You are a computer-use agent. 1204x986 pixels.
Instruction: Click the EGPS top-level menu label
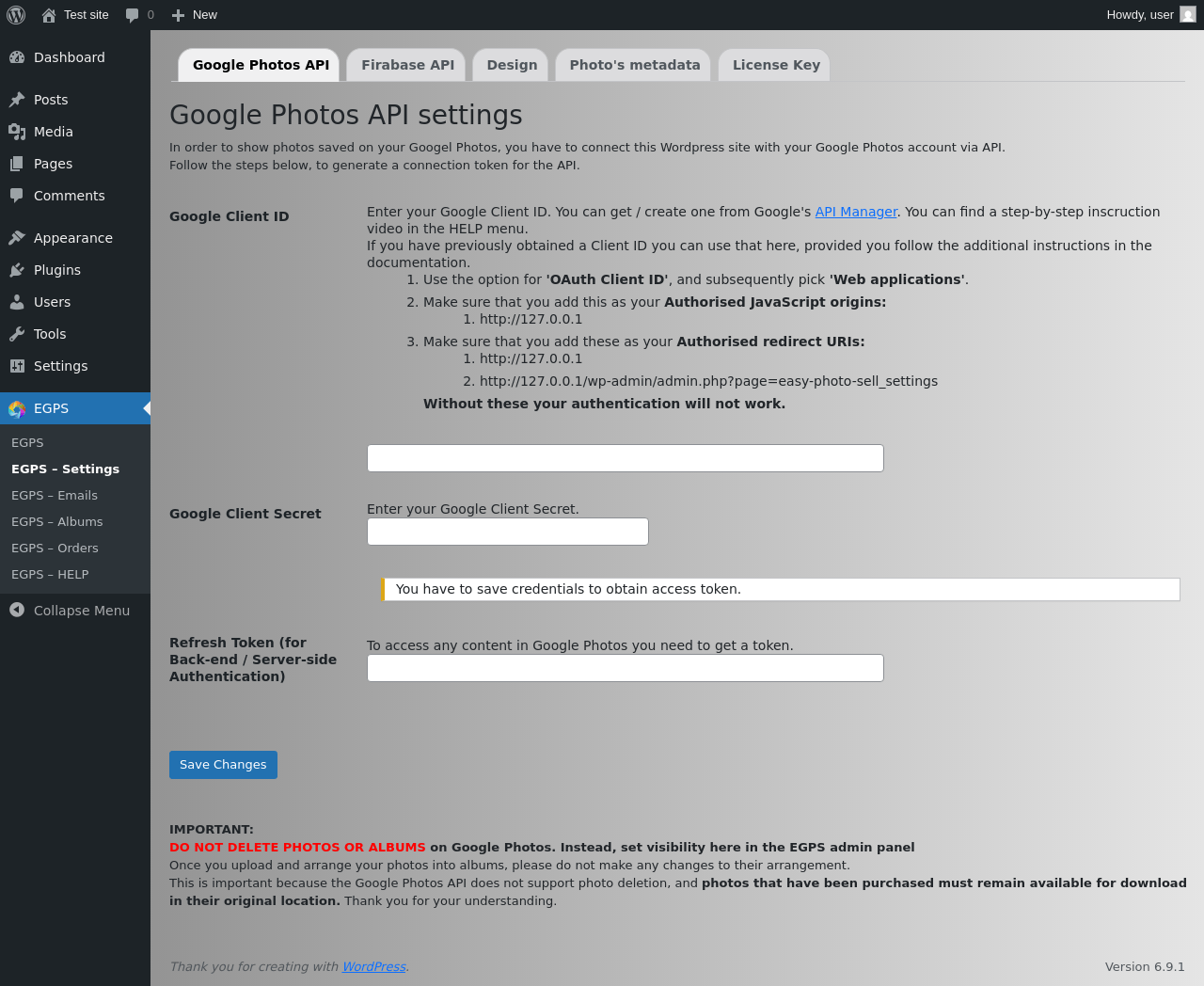coord(51,408)
